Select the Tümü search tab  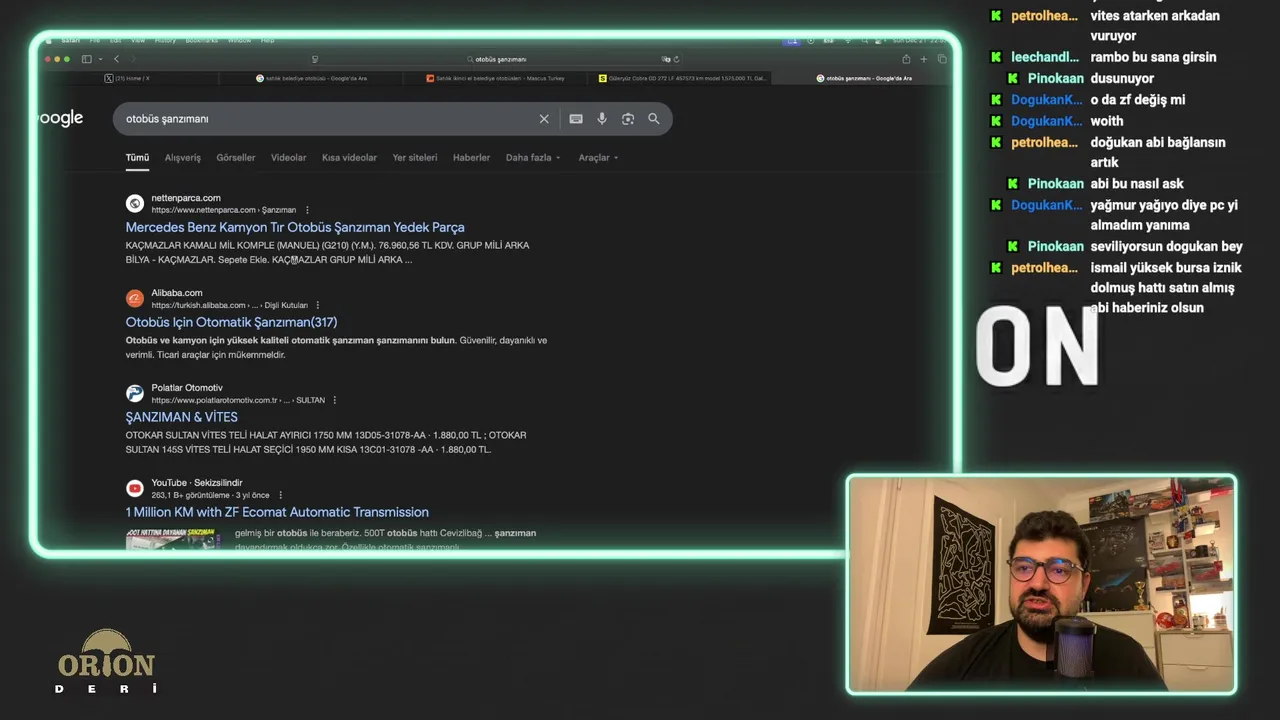[137, 158]
